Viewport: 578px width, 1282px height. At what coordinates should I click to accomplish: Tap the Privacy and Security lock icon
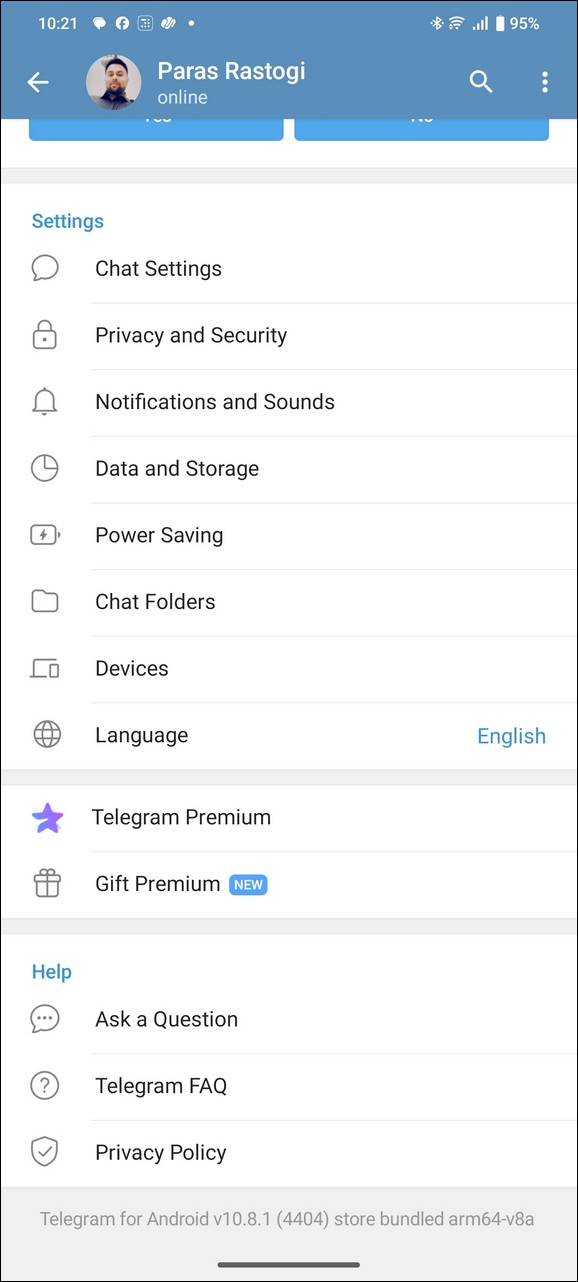(45, 335)
